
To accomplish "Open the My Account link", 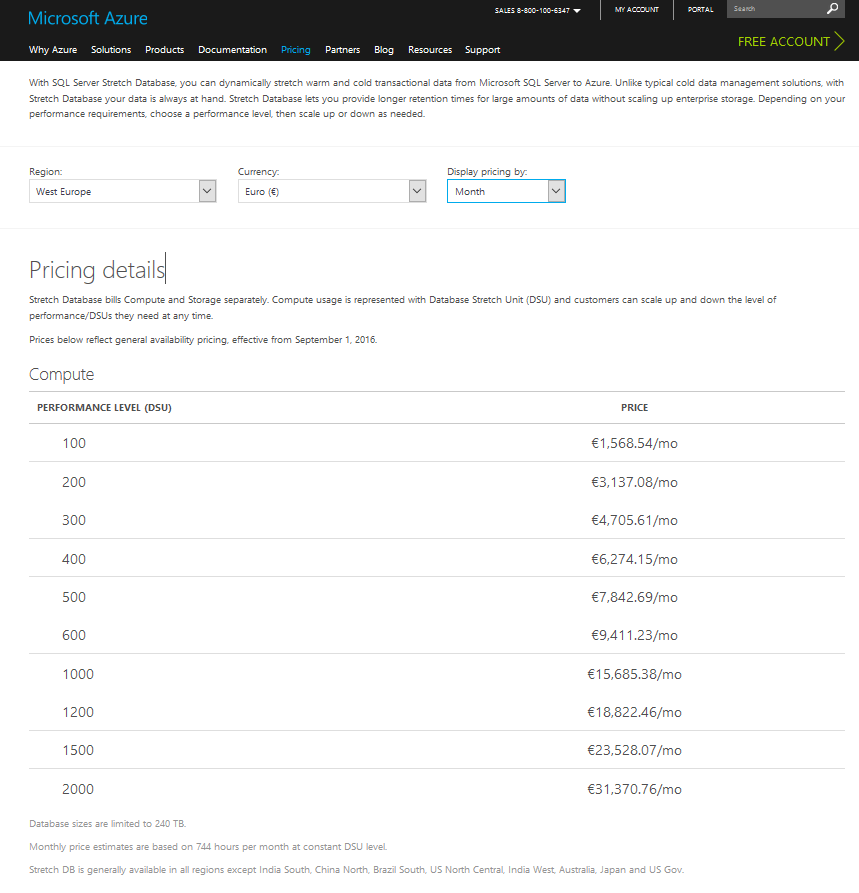I will [x=637, y=10].
